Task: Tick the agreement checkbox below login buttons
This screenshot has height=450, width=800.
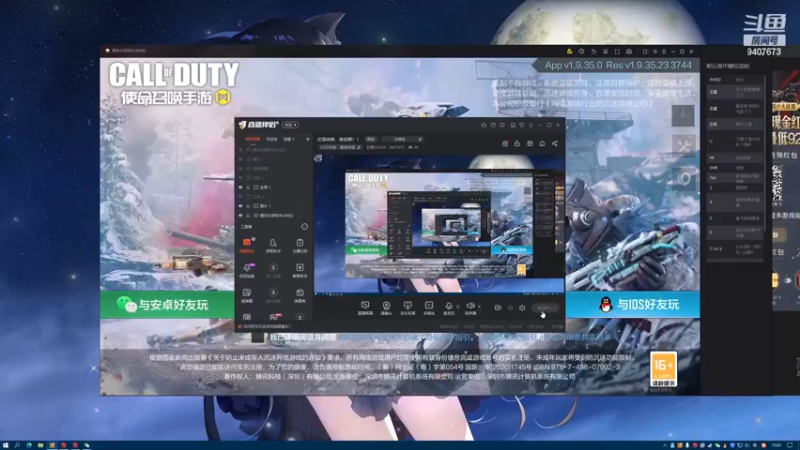Action: click(x=258, y=337)
